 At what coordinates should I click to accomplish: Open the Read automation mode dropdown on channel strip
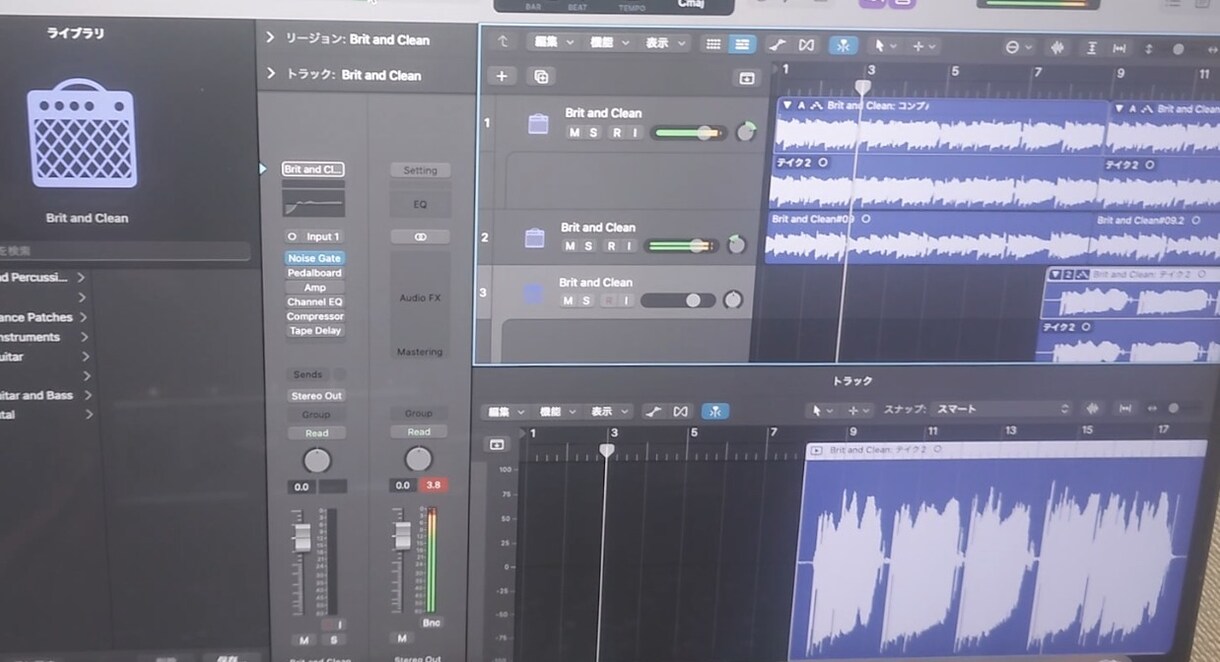[x=316, y=433]
